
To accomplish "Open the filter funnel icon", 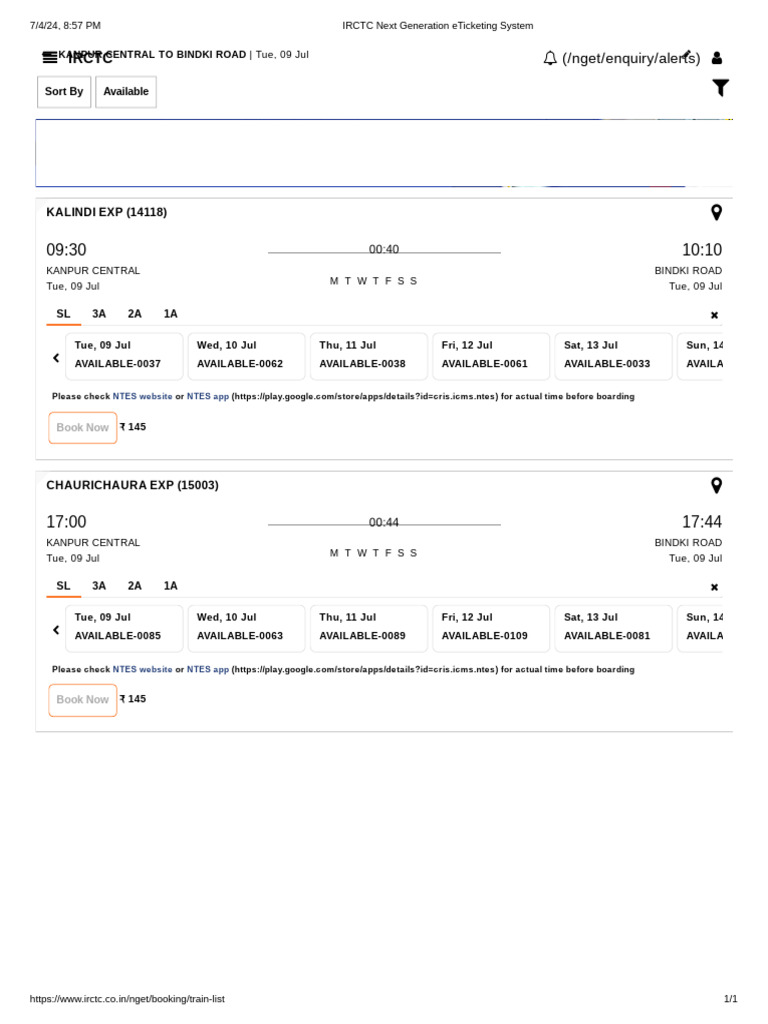I will pos(720,88).
